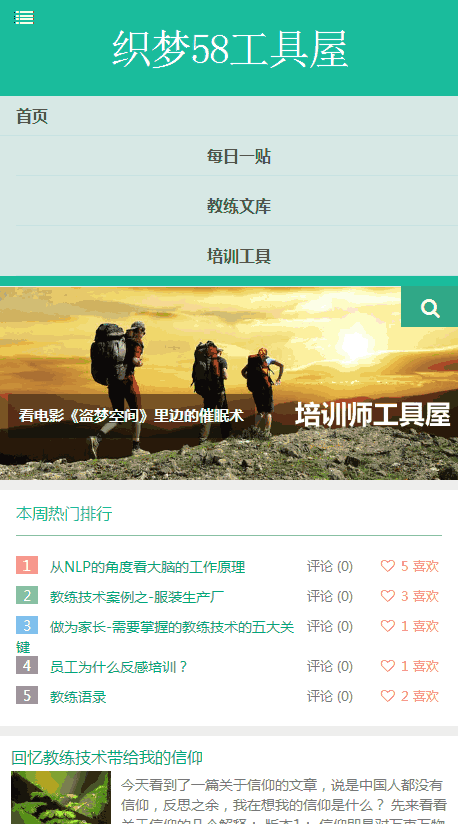This screenshot has height=824, width=458.
Task: Read 员工为什么反感培训？ article
Action: [119, 667]
